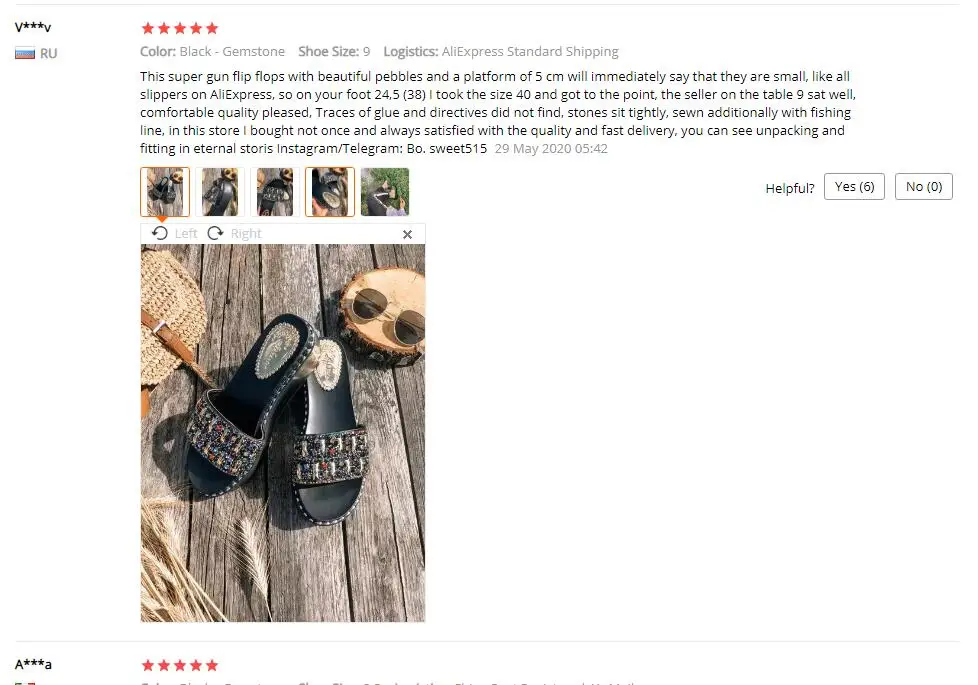The width and height of the screenshot is (978, 685).
Task: Open the second review photo thumbnail
Action: [x=220, y=192]
